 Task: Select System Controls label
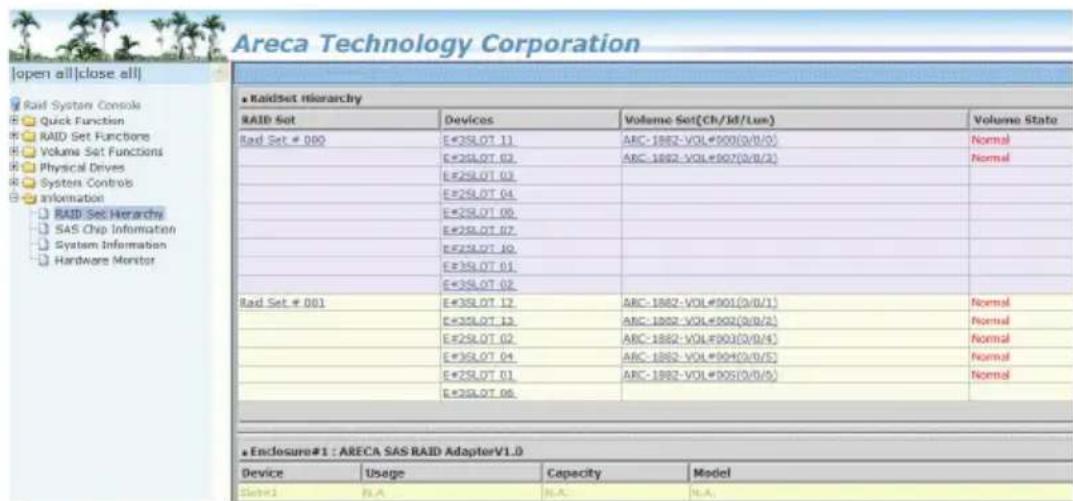pyautogui.click(x=86, y=183)
